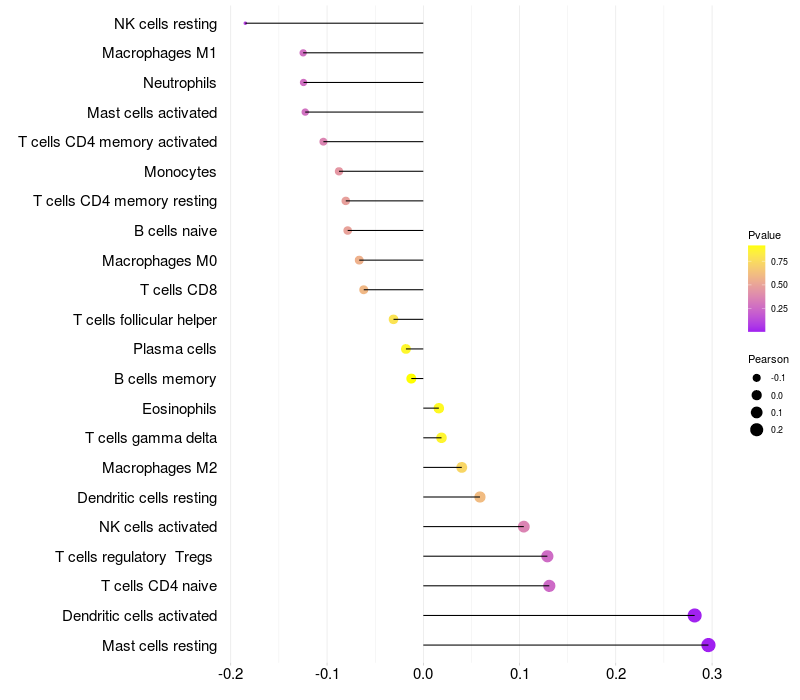
Task: Click the Mast cells resting data point
Action: pos(708,645)
